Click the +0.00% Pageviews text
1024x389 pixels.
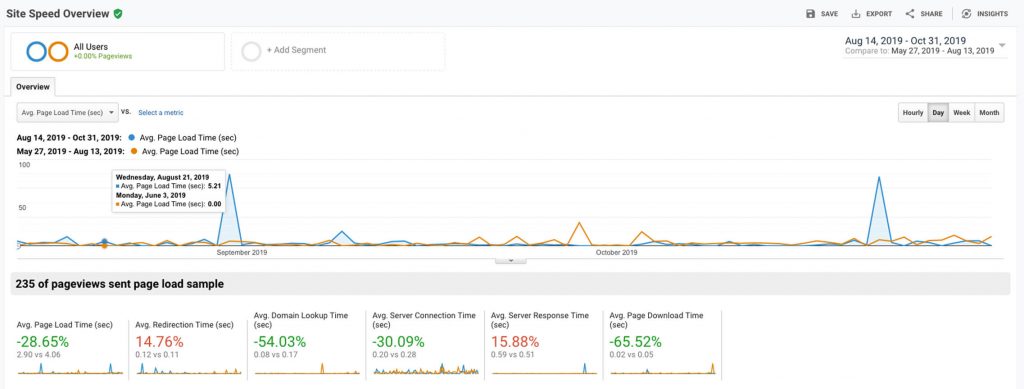103,56
